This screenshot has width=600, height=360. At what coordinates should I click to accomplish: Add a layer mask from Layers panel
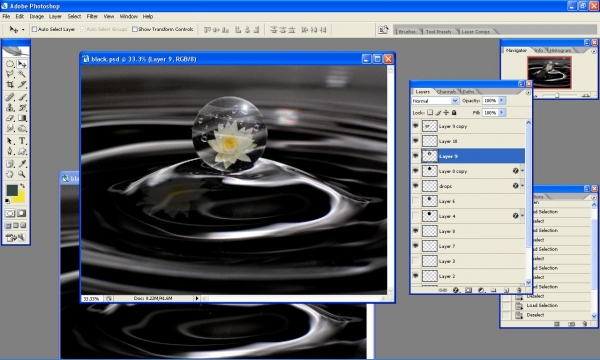point(468,290)
